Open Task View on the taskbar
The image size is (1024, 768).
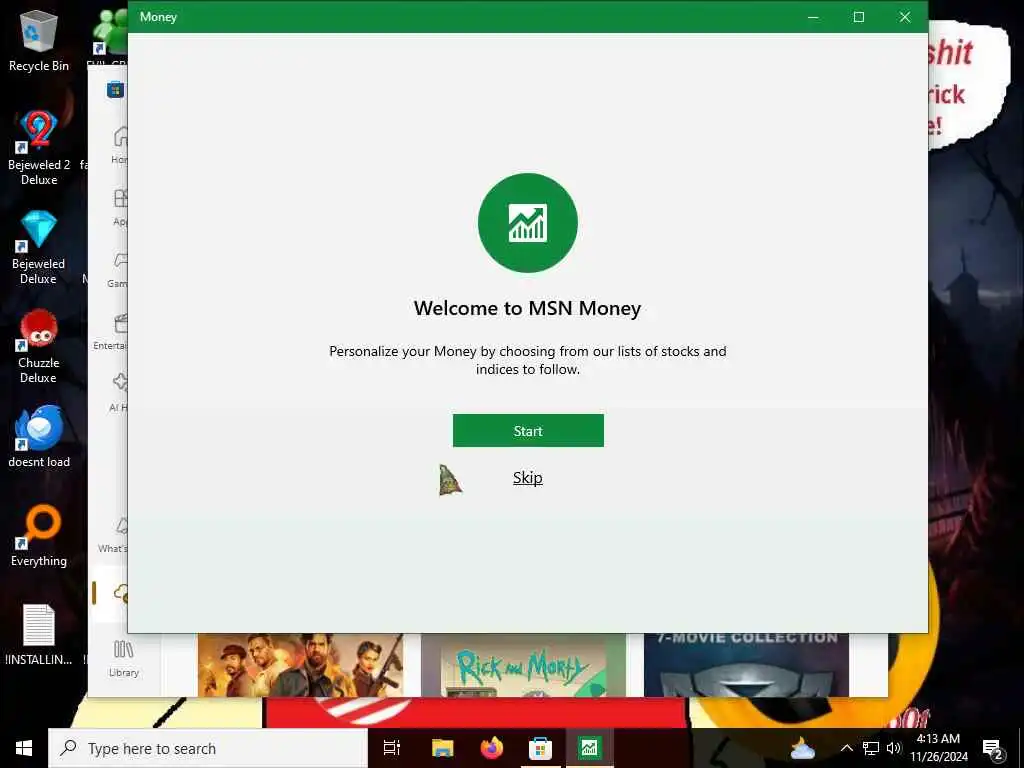tap(392, 748)
